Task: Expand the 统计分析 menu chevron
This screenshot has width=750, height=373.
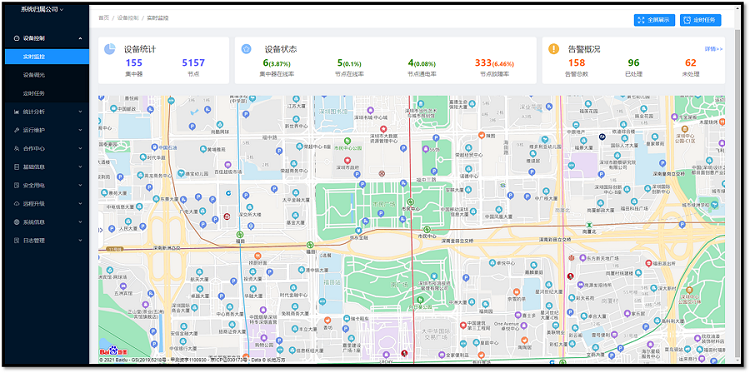Action: (80, 112)
